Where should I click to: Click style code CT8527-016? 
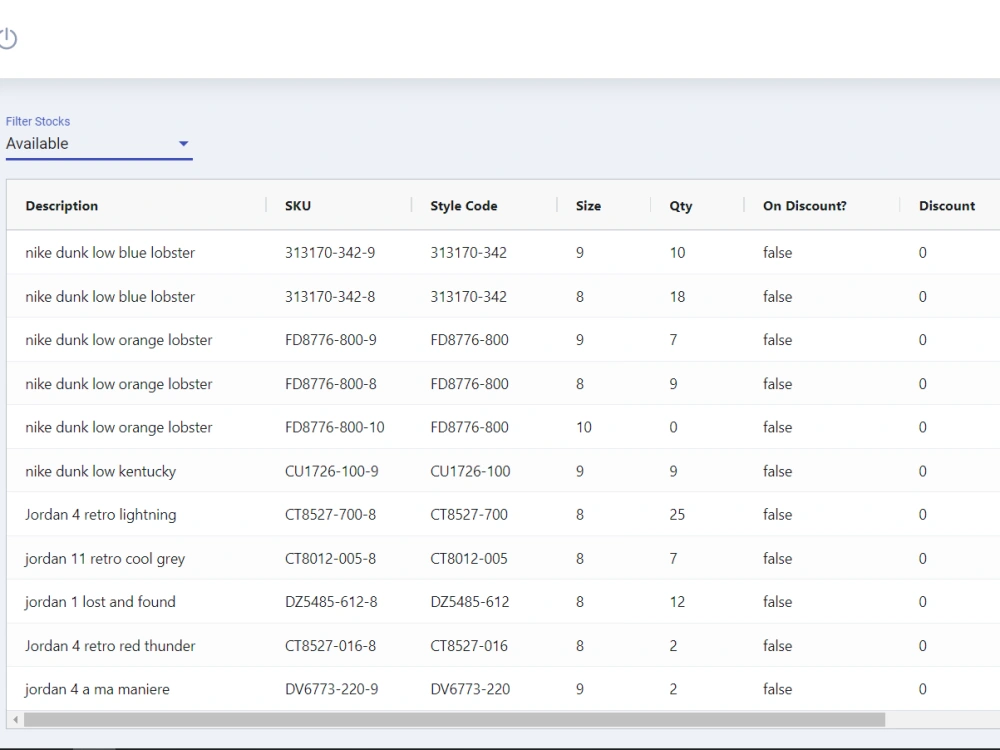coord(469,646)
